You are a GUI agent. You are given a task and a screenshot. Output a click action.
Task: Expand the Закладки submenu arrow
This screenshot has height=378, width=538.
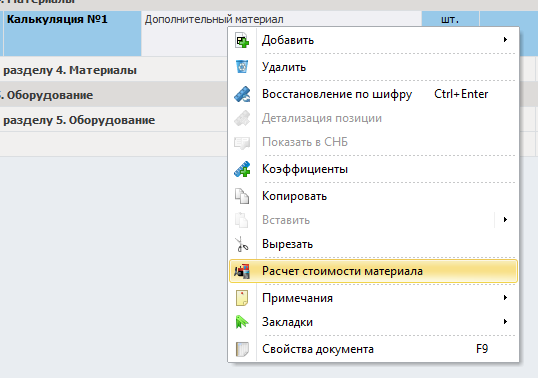505,322
